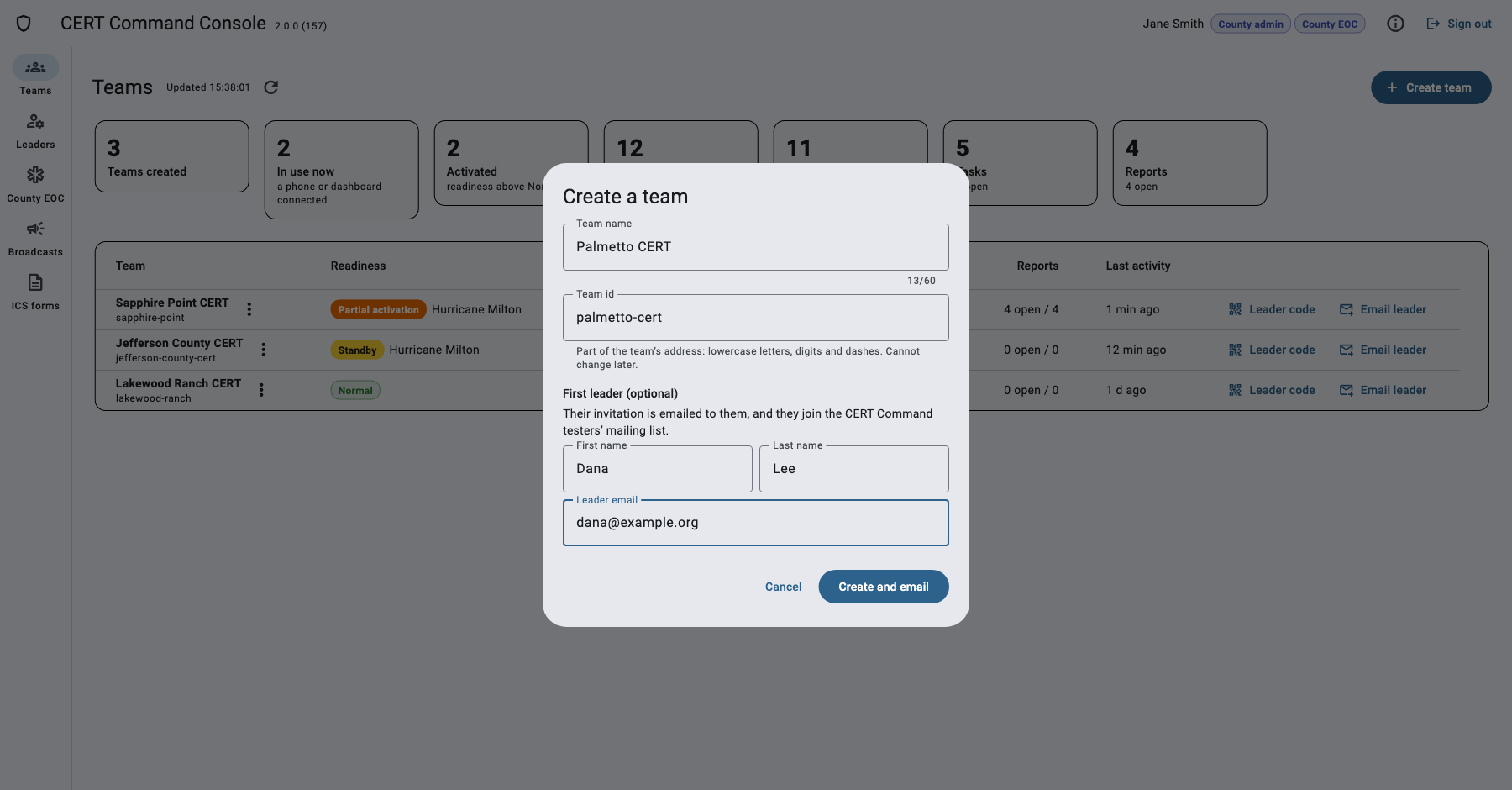Click the Partial activation badge
The height and width of the screenshot is (790, 1512).
(x=378, y=309)
